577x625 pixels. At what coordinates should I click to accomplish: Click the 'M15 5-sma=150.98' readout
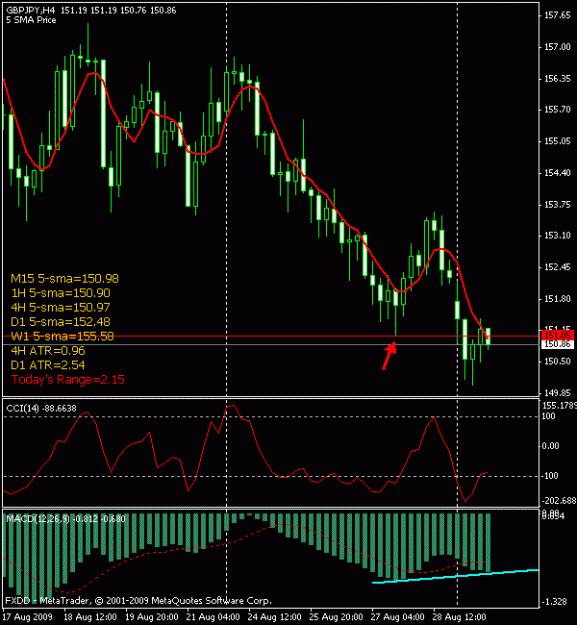65,279
